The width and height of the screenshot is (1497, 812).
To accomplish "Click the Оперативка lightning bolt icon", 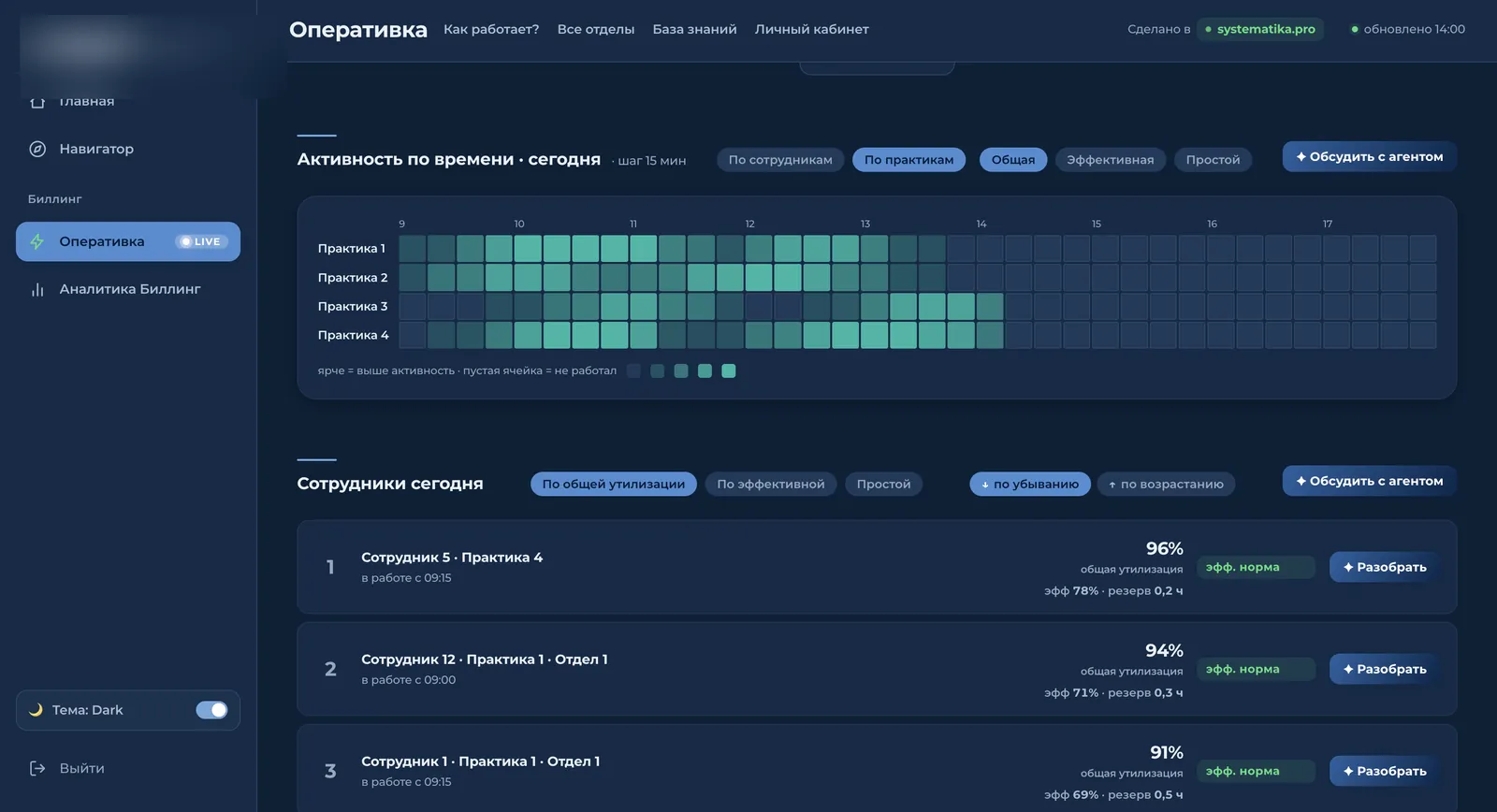I will (x=37, y=241).
